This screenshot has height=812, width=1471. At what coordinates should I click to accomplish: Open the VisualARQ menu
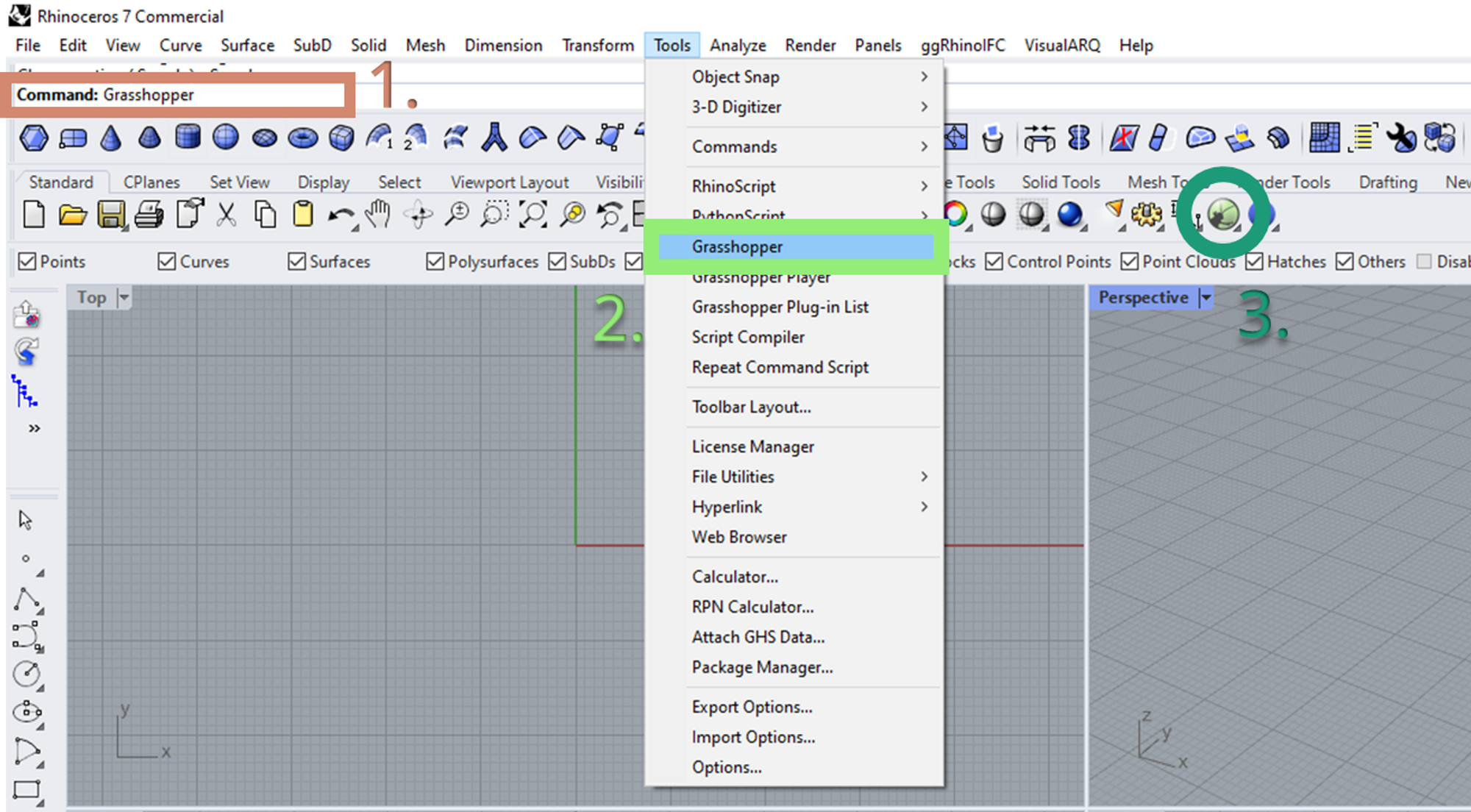1062,45
